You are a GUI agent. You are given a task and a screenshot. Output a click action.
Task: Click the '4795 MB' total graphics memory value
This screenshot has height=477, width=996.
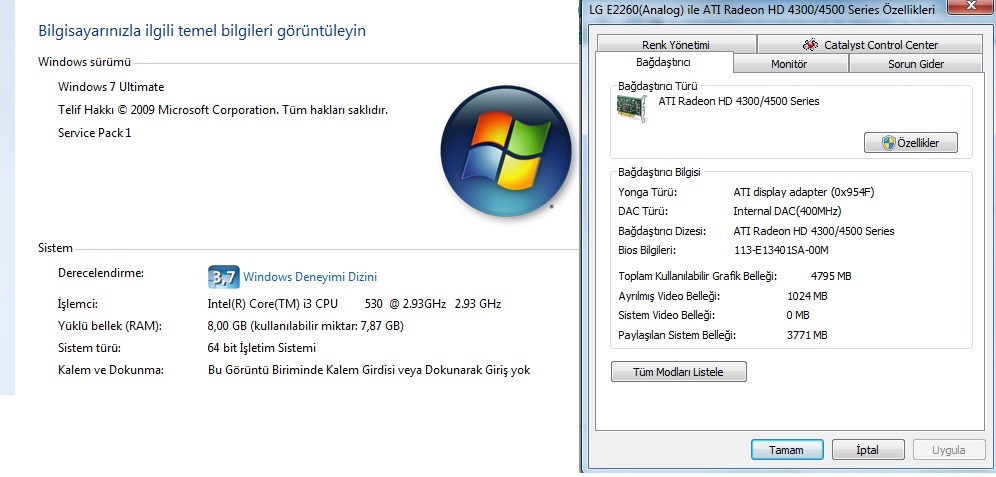831,276
